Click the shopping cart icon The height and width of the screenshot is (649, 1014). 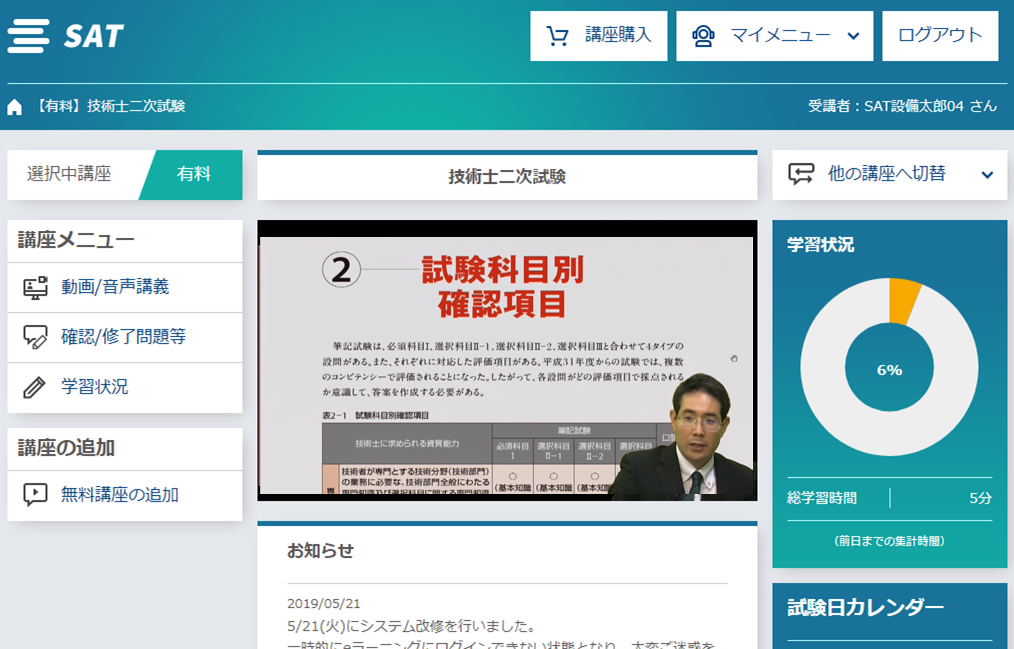click(x=557, y=36)
